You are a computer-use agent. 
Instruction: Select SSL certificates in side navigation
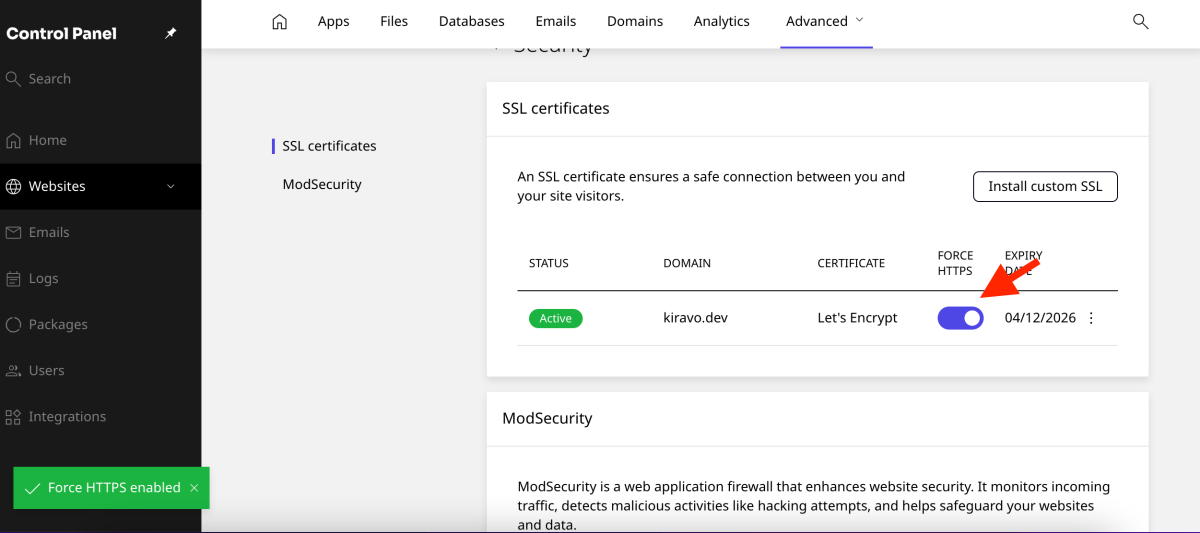329,146
